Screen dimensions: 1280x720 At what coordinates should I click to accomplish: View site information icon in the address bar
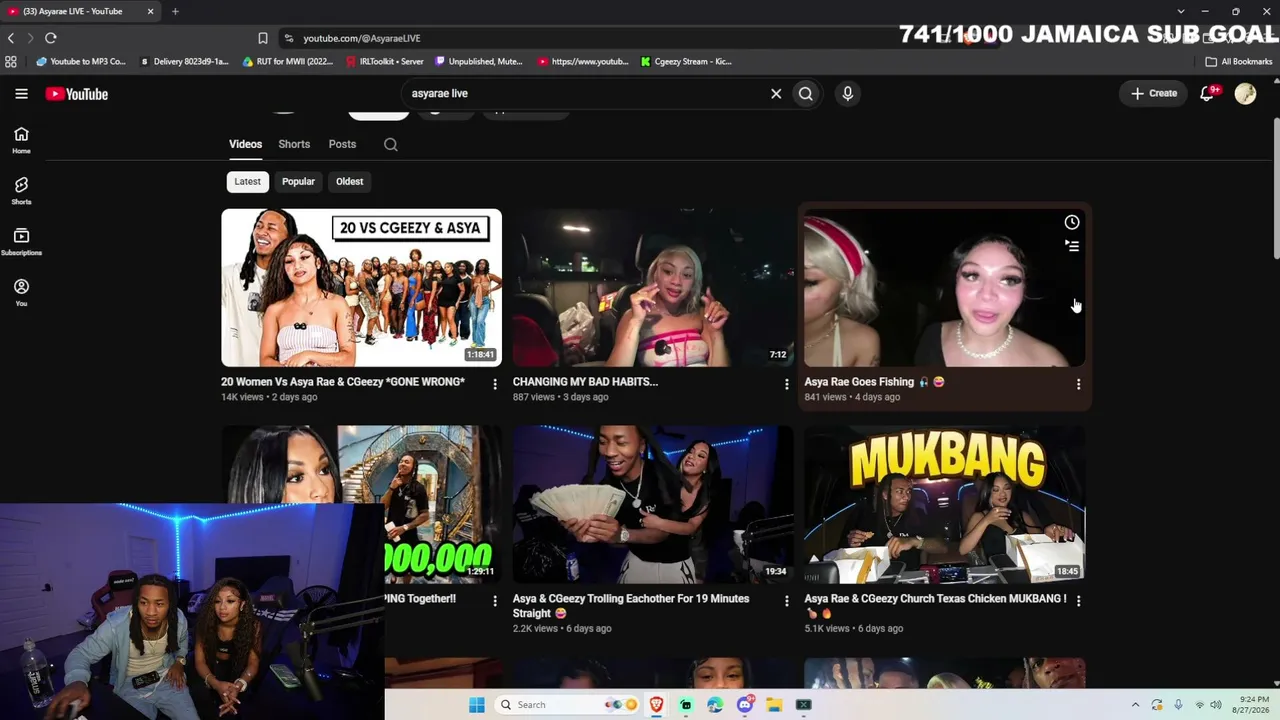[289, 38]
